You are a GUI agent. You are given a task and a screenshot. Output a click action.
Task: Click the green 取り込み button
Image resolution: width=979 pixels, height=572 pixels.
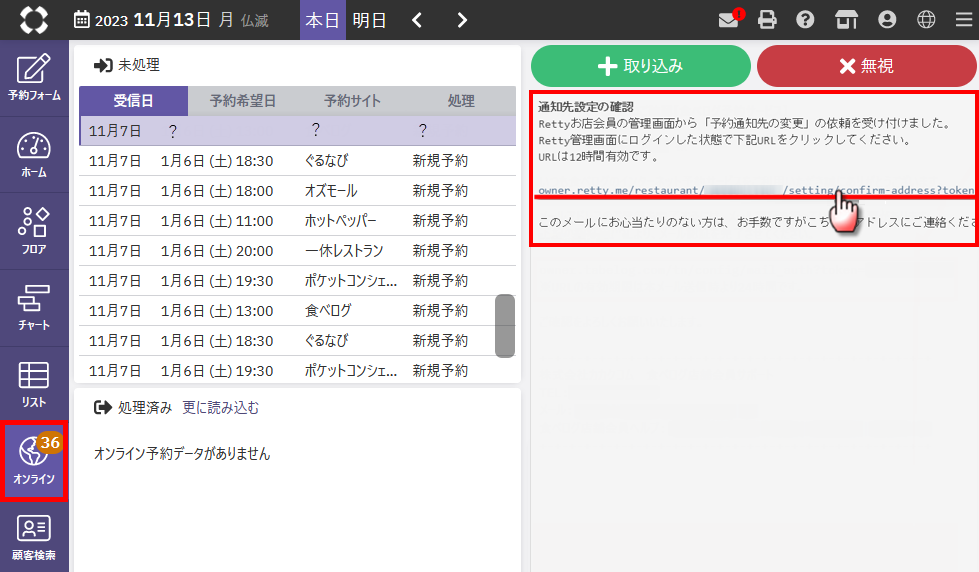point(640,66)
